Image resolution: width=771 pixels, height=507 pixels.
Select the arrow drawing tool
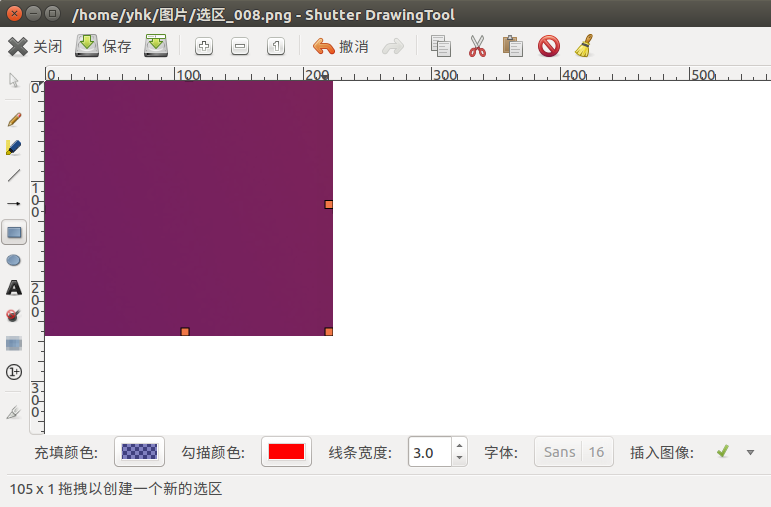pos(14,204)
